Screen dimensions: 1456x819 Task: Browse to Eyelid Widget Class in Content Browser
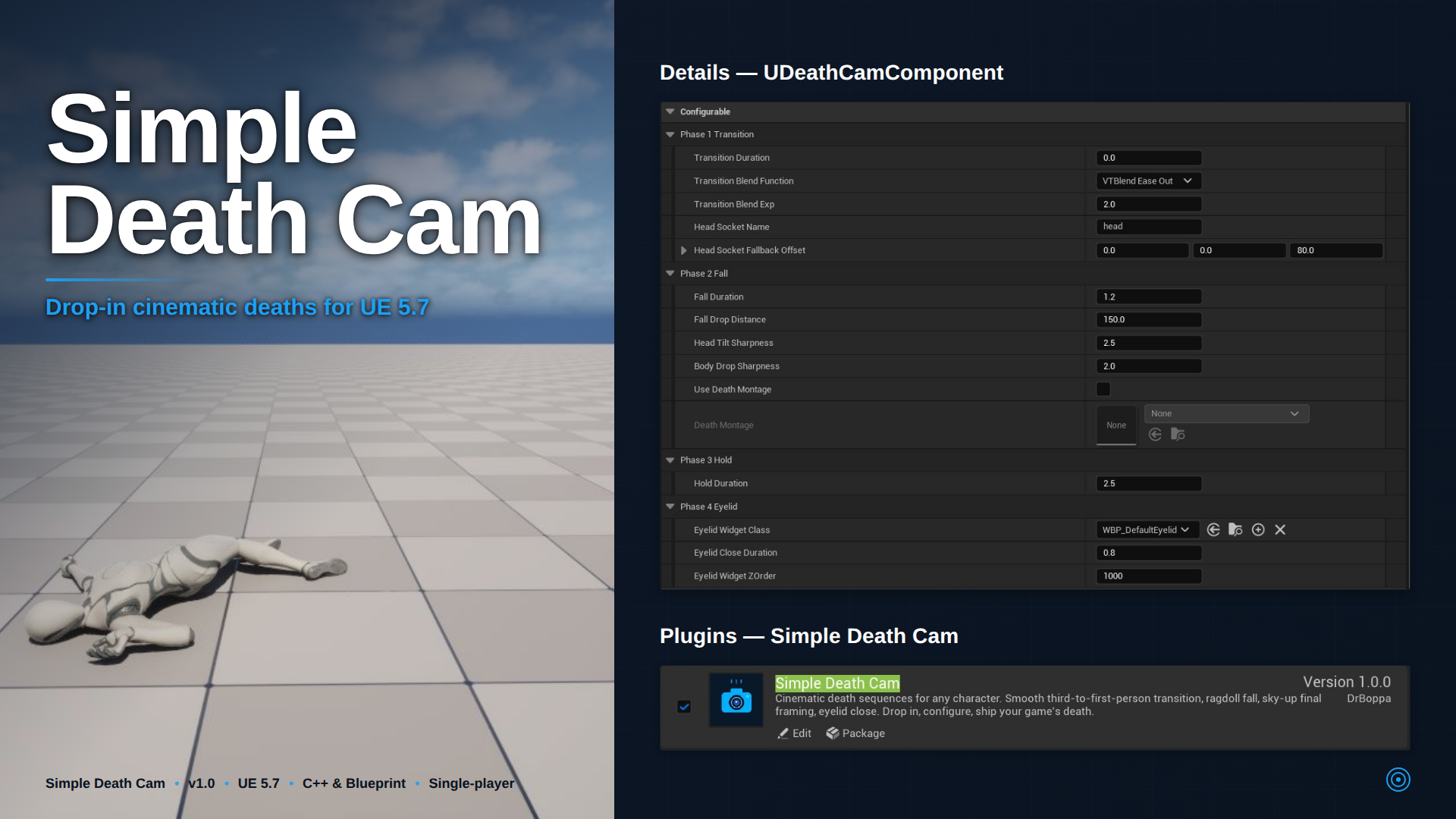coord(1235,530)
